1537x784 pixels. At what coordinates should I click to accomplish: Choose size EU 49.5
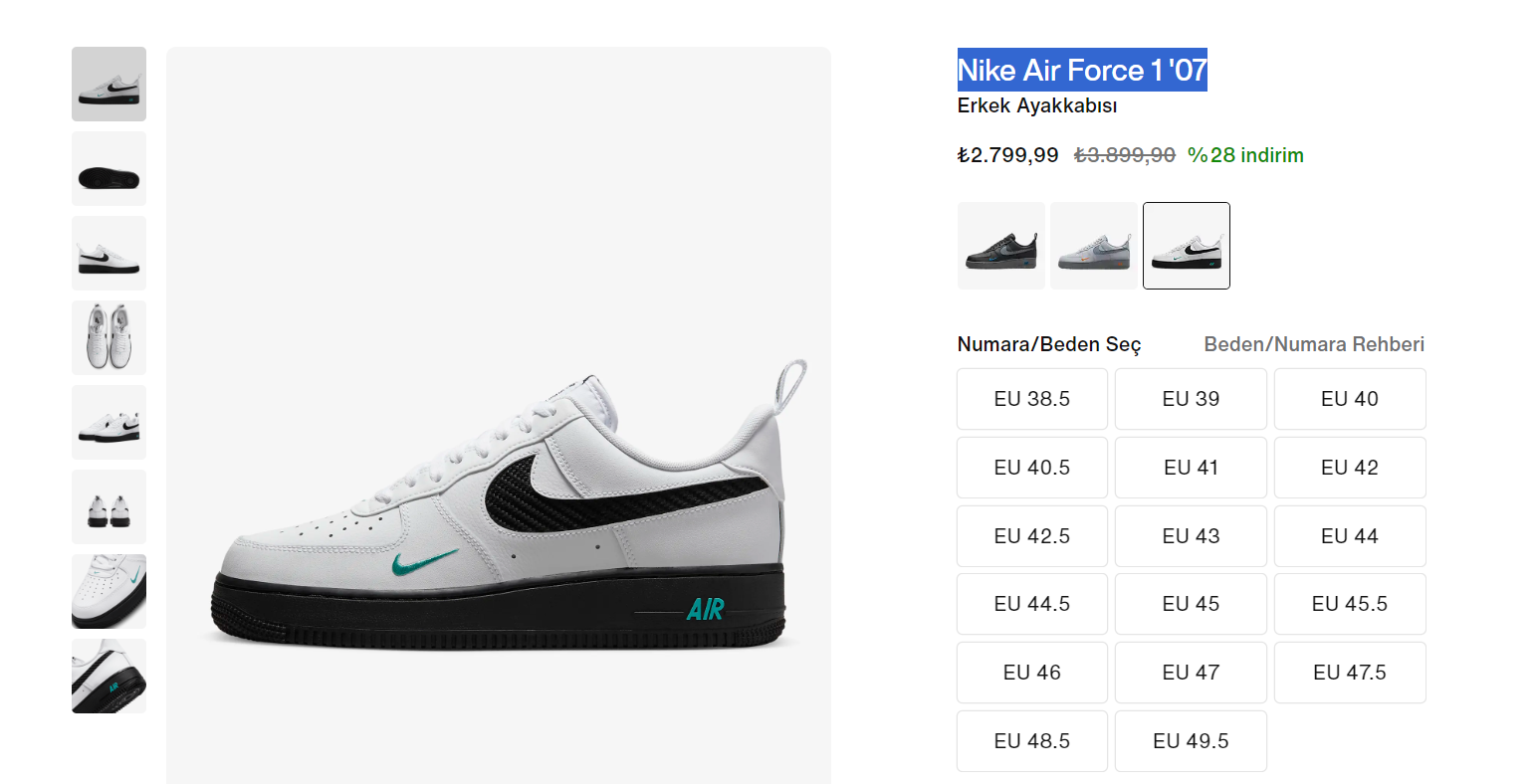point(1191,741)
